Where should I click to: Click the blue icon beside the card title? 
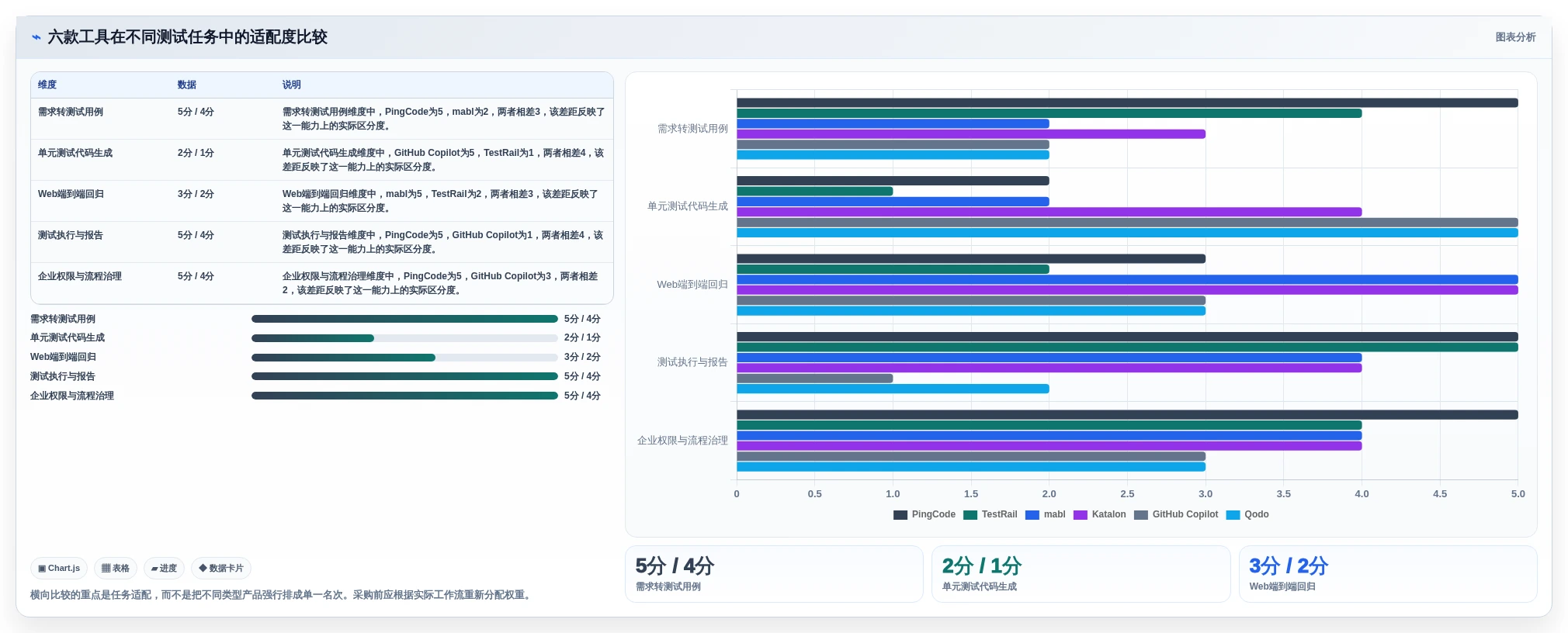pos(36,37)
